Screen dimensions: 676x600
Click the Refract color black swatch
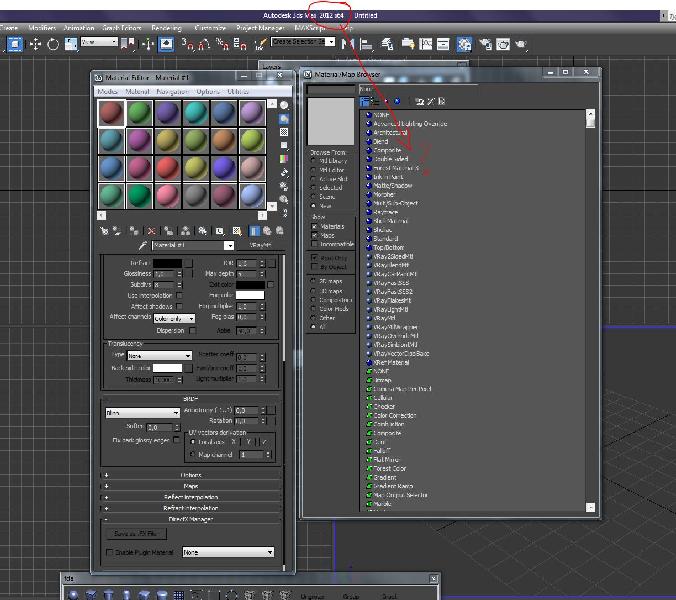[x=168, y=263]
